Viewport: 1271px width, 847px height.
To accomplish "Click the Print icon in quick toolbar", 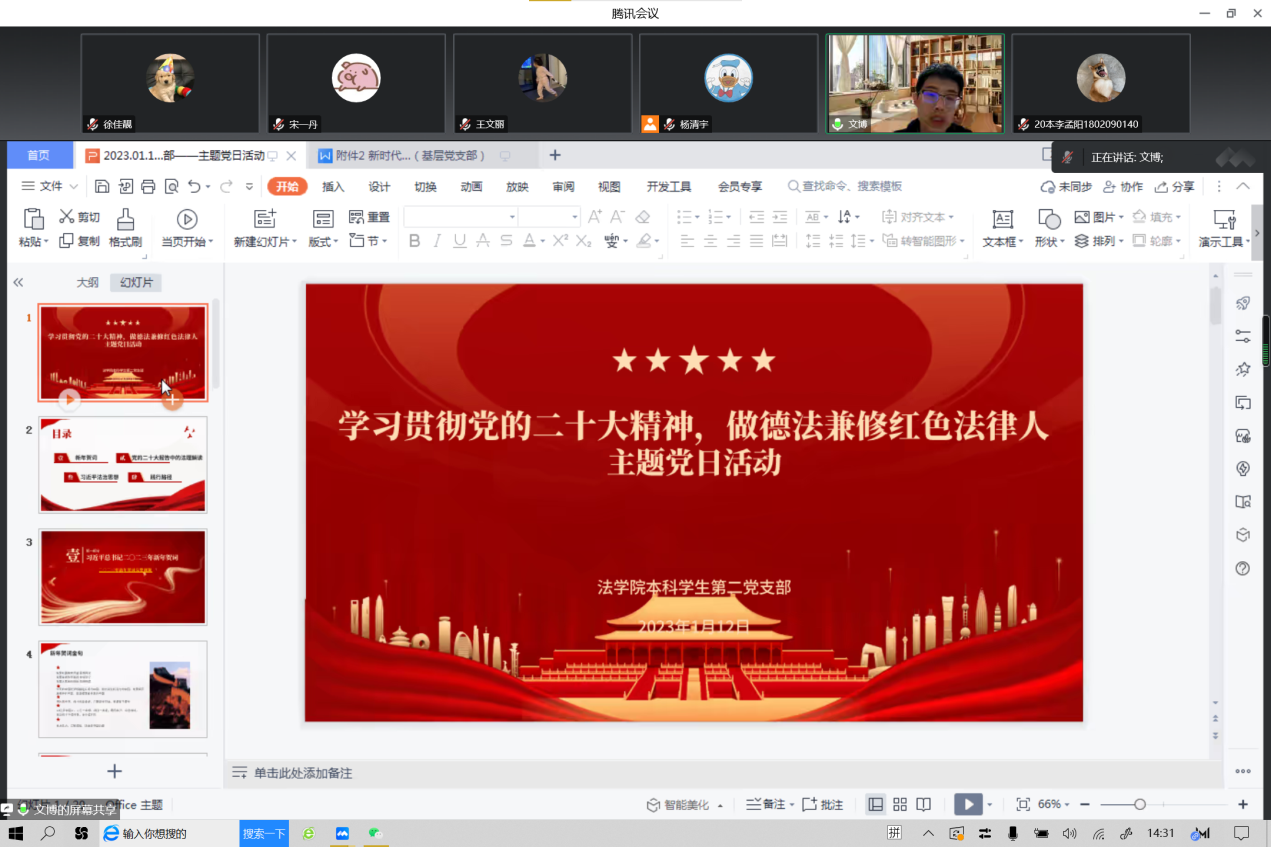I will tap(148, 186).
